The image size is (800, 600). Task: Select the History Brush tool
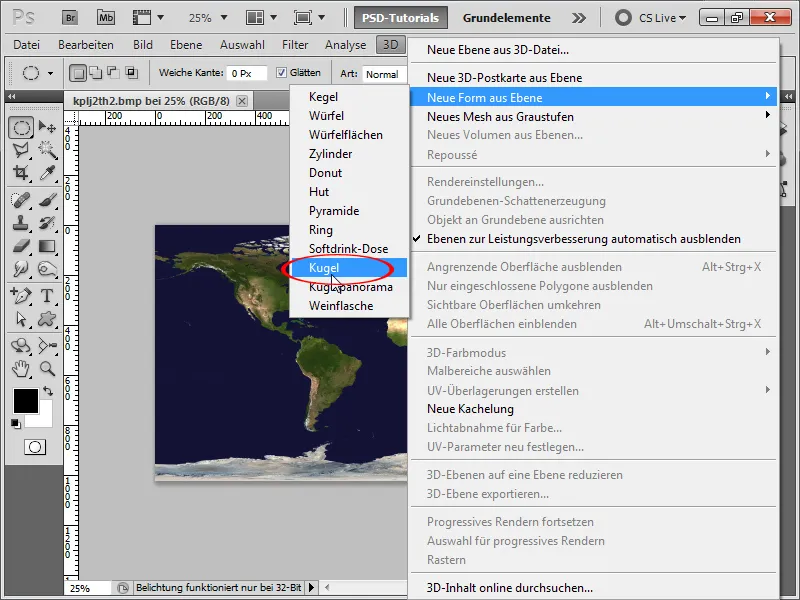[x=47, y=223]
